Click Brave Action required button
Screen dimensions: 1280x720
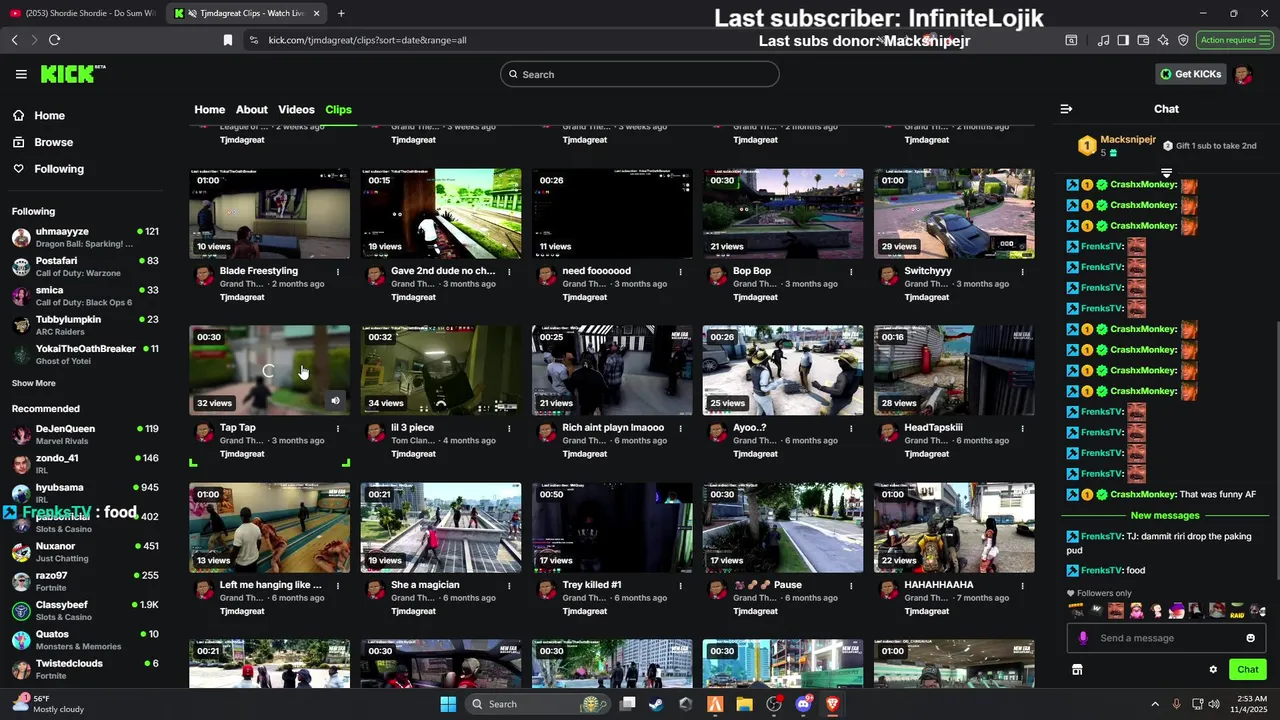(x=1234, y=40)
